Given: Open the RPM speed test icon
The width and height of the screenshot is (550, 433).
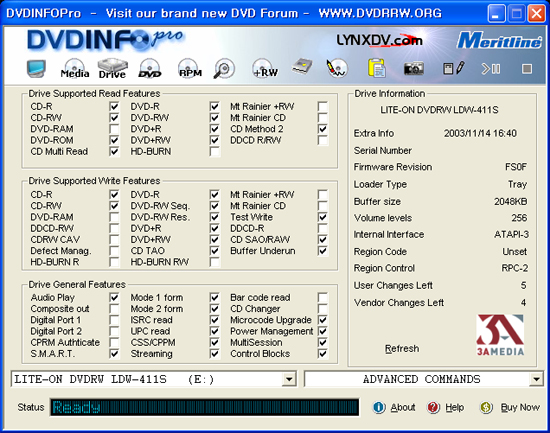Looking at the screenshot, I should tap(190, 68).
